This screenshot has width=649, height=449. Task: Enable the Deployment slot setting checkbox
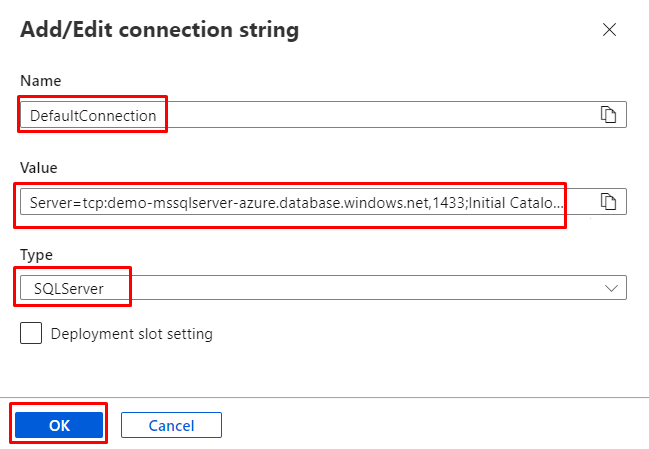31,333
